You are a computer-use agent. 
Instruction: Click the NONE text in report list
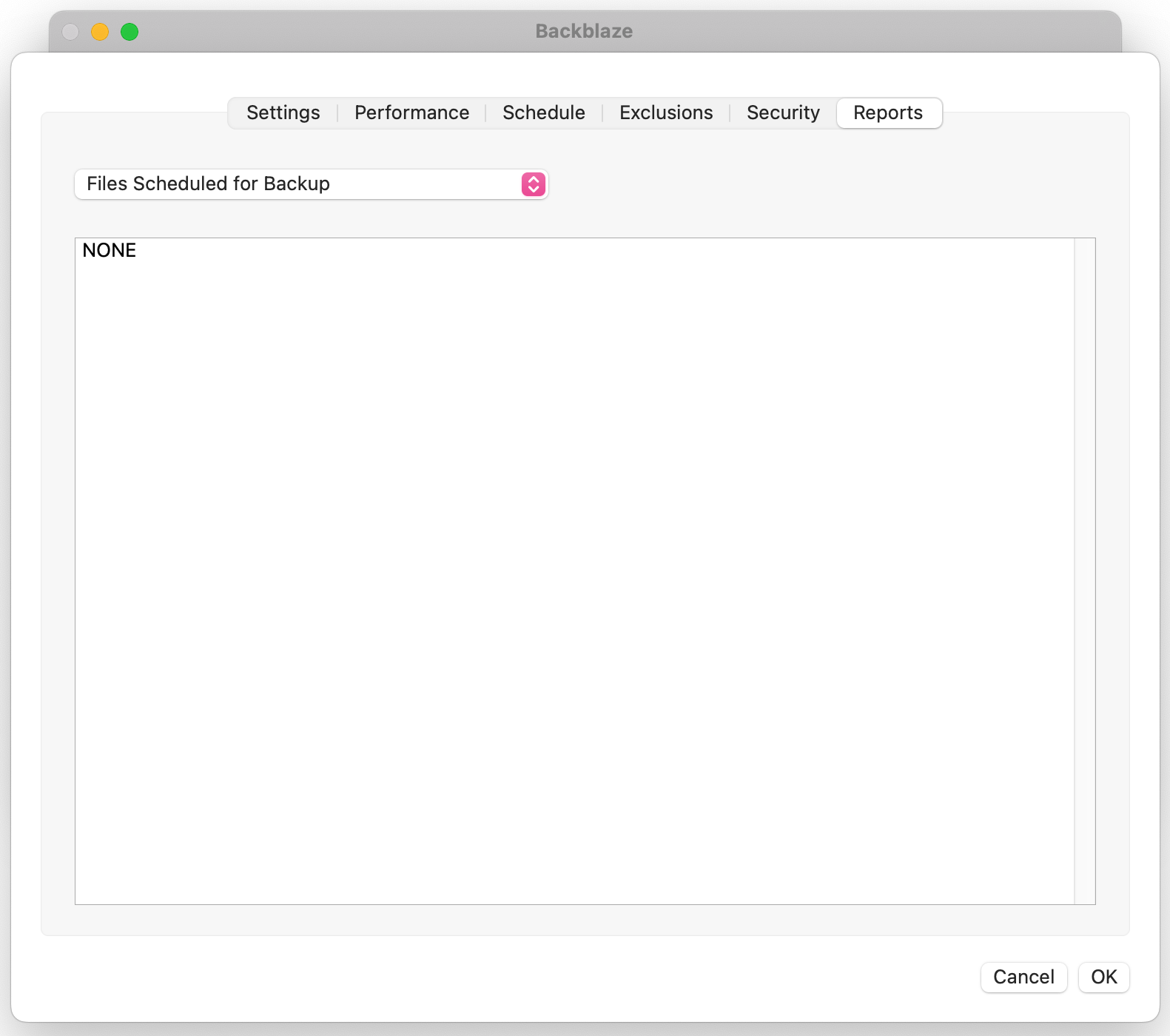110,250
